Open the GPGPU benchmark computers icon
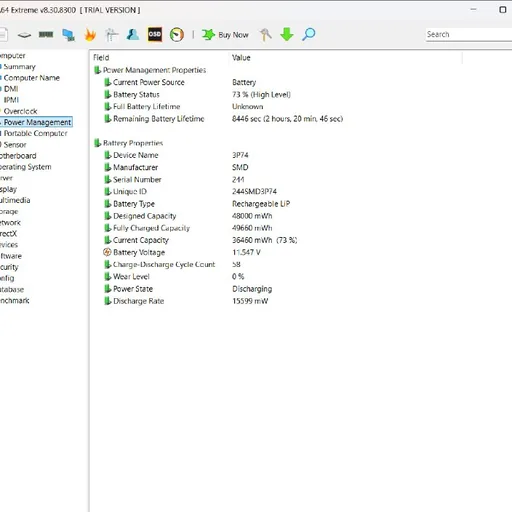Image resolution: width=512 pixels, height=512 pixels. (x=68, y=35)
